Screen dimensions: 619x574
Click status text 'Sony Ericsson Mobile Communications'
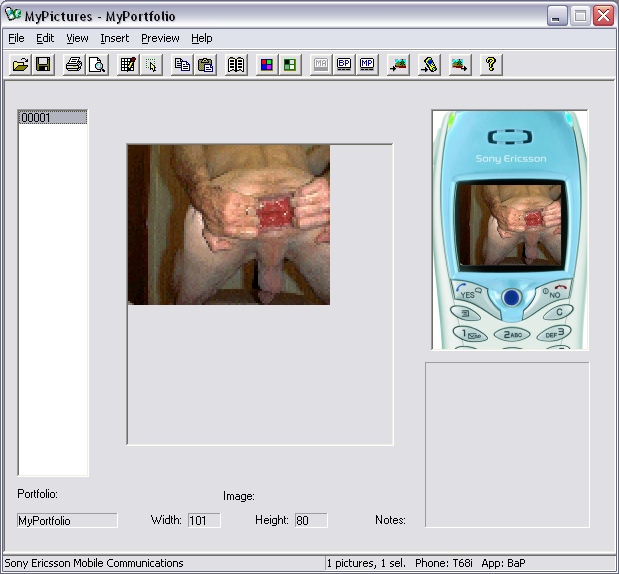(94, 563)
